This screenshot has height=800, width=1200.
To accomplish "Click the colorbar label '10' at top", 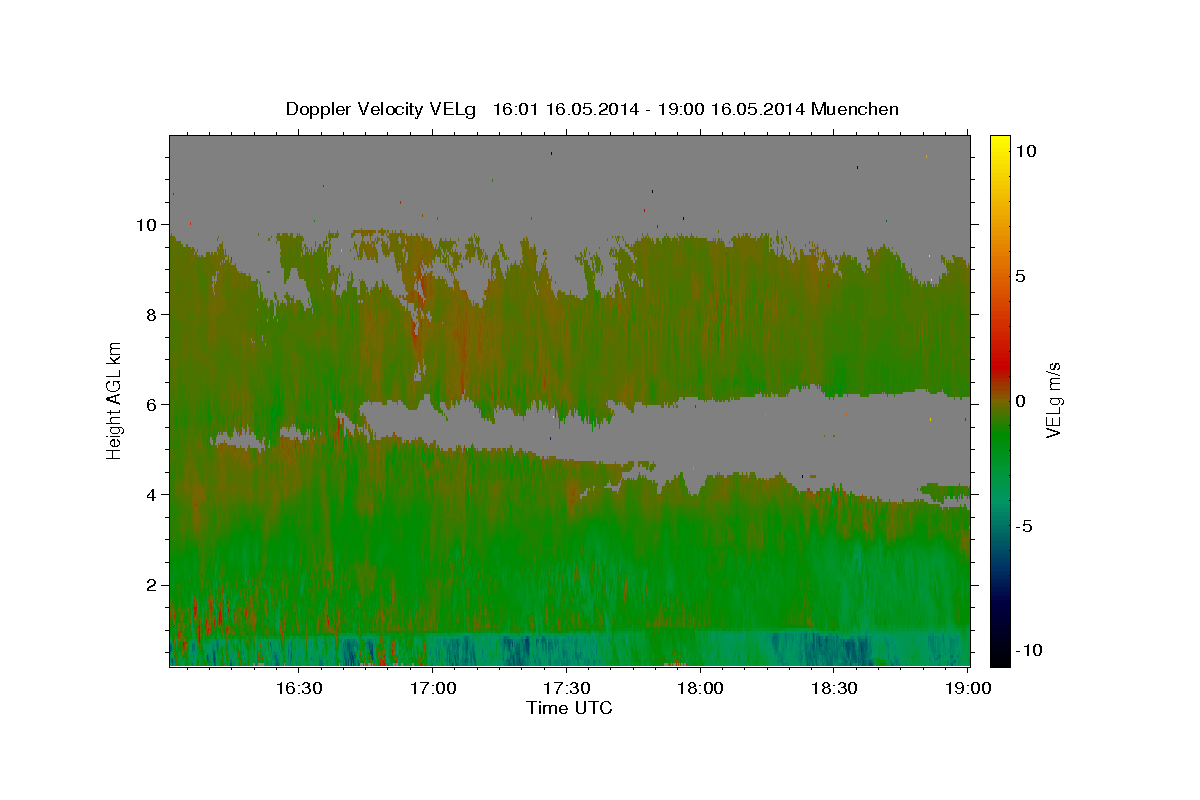I will click(x=1025, y=150).
